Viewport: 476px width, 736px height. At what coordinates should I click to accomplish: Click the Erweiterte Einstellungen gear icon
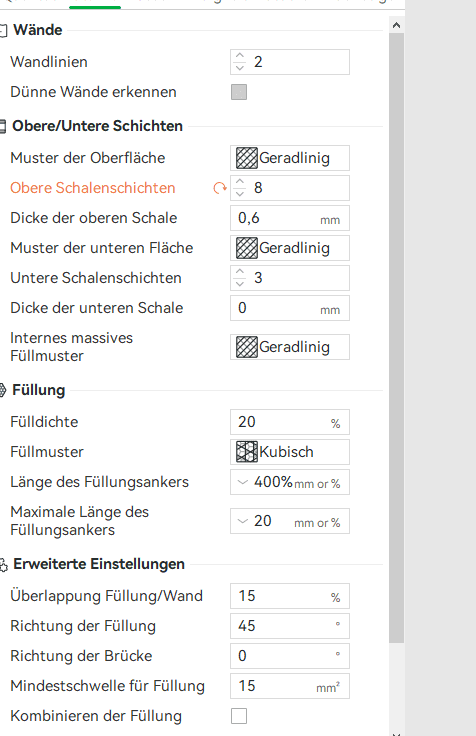[x=3, y=565]
